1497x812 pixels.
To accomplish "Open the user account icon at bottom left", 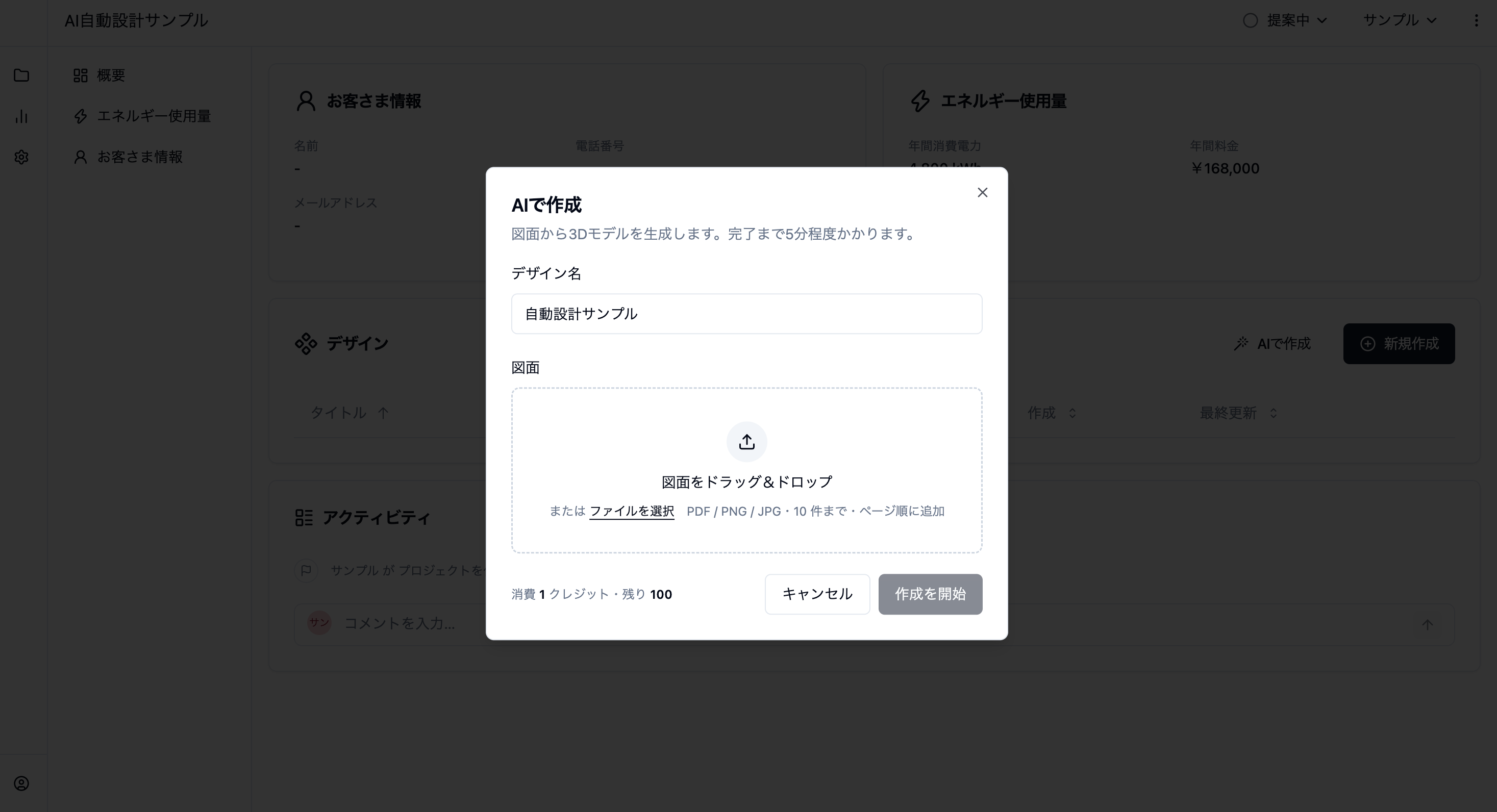I will coord(21,783).
